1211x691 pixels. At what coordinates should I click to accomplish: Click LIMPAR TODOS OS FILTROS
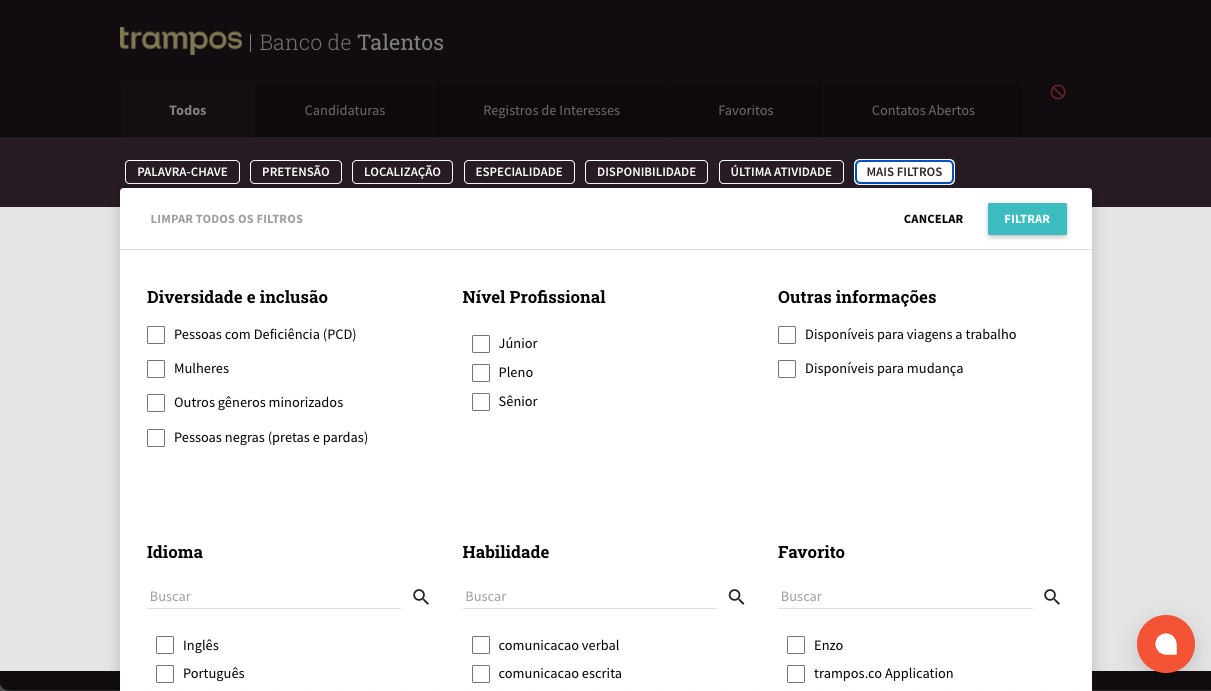tap(227, 219)
